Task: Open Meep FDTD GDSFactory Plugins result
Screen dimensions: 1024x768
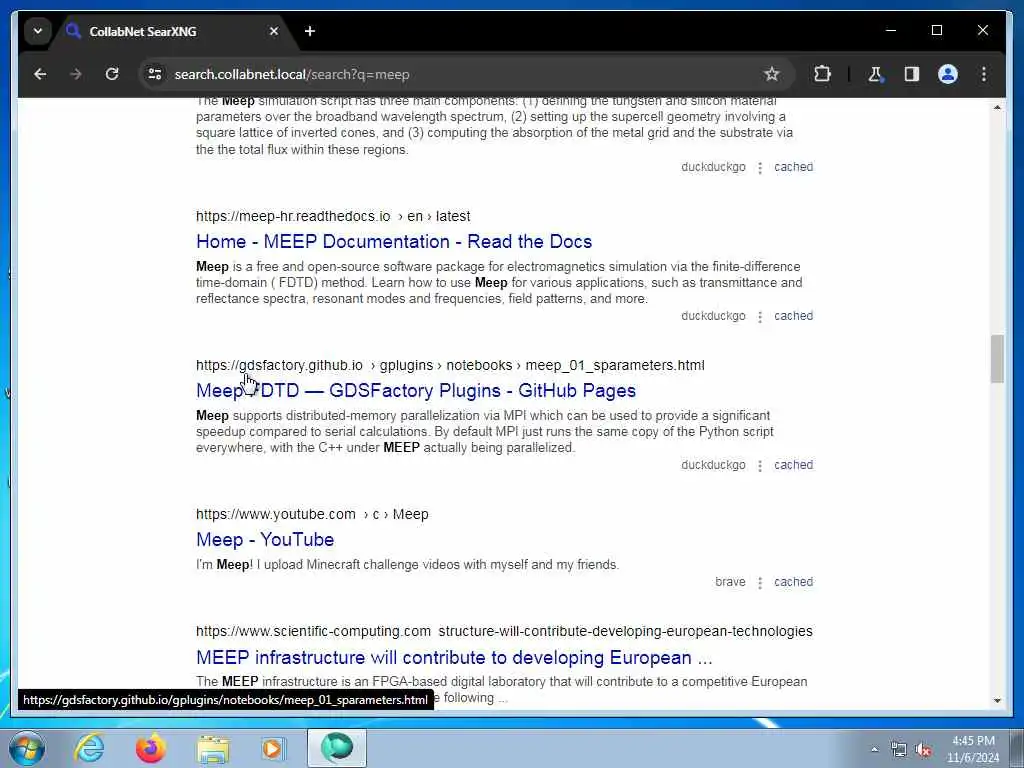Action: point(416,391)
